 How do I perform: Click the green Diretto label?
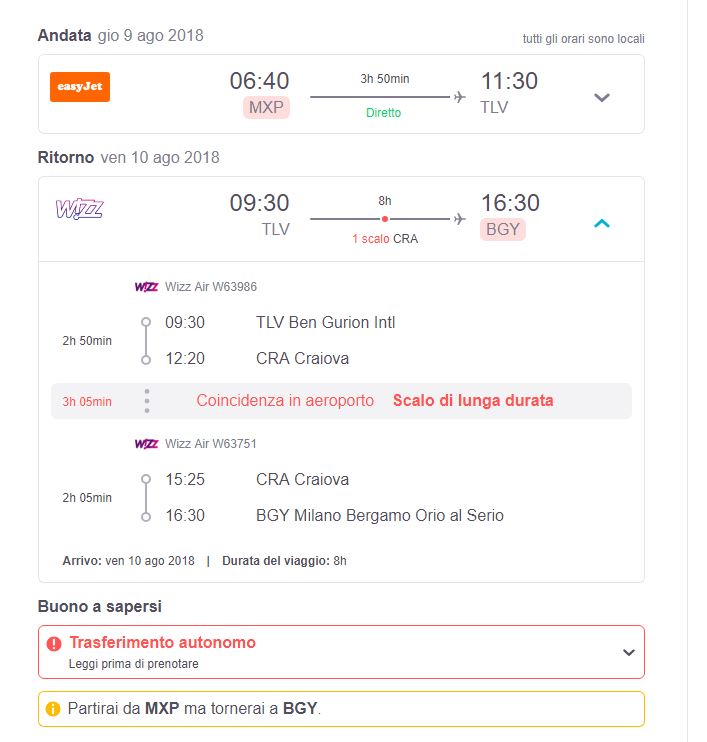click(383, 113)
